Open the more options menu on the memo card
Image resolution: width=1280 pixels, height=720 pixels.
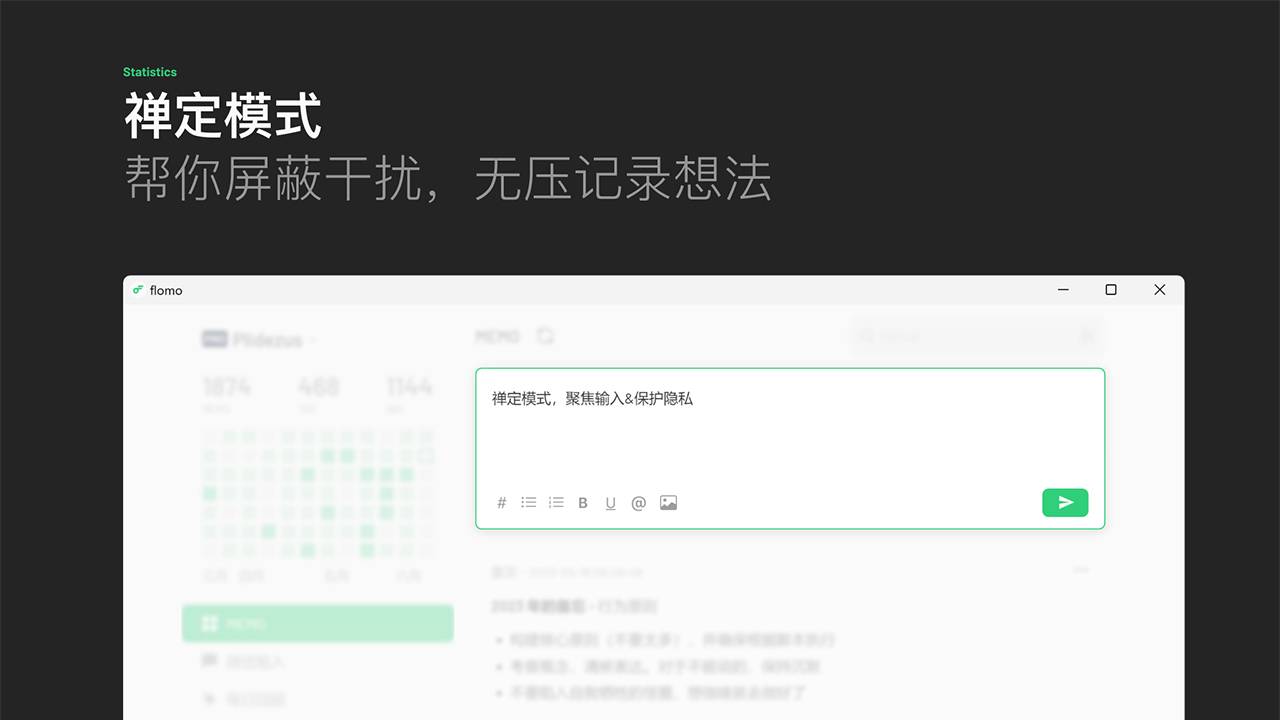[1081, 569]
